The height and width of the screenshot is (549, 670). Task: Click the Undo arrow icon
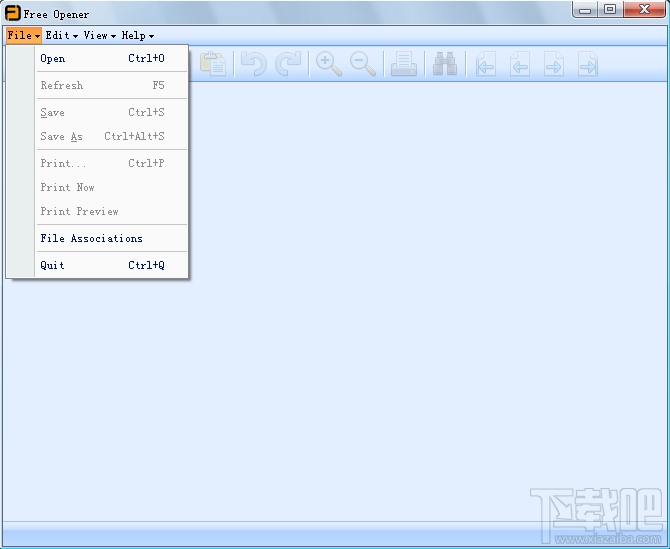[x=254, y=64]
